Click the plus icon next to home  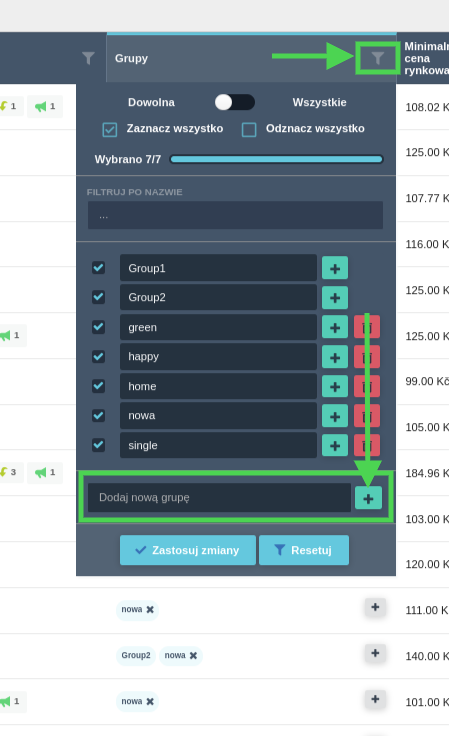pos(335,387)
